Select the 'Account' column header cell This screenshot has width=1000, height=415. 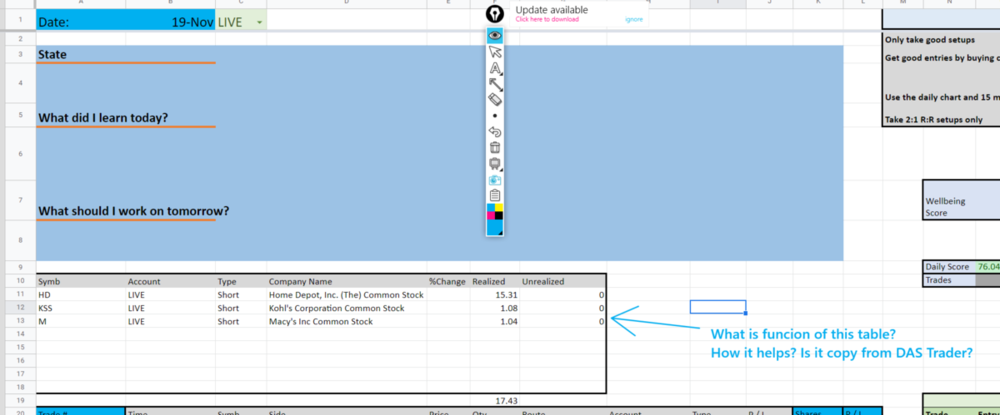point(171,281)
